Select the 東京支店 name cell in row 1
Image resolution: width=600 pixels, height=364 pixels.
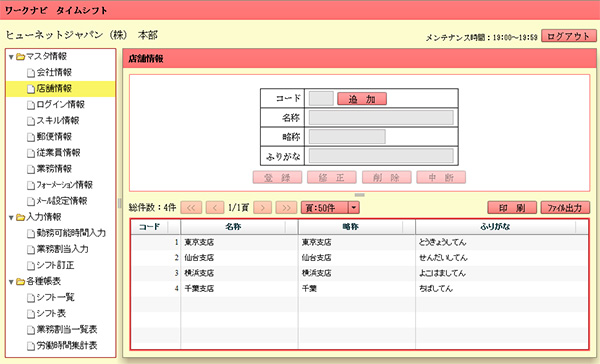(239, 242)
